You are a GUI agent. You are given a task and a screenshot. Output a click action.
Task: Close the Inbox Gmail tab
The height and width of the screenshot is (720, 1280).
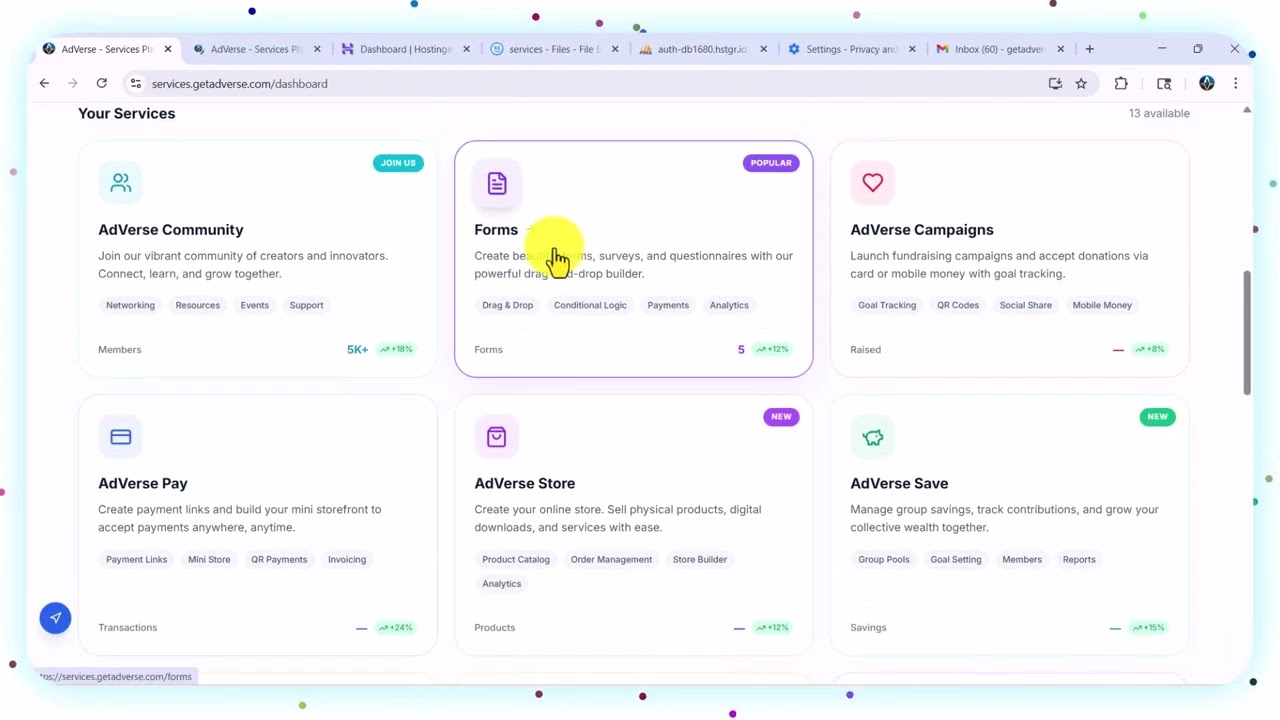[x=1061, y=49]
